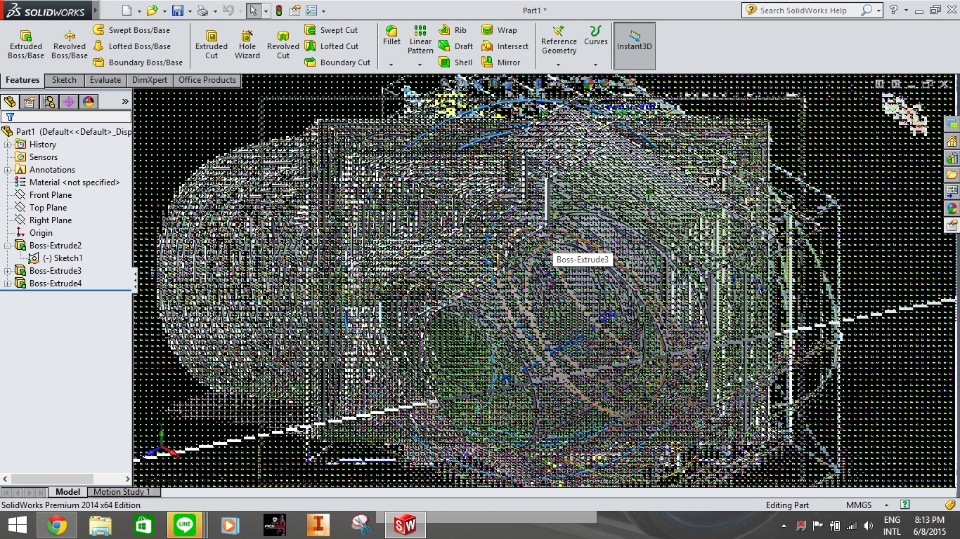Viewport: 960px width, 539px height.
Task: Expand the Boss-Extrude3 feature
Action: (x=7, y=271)
